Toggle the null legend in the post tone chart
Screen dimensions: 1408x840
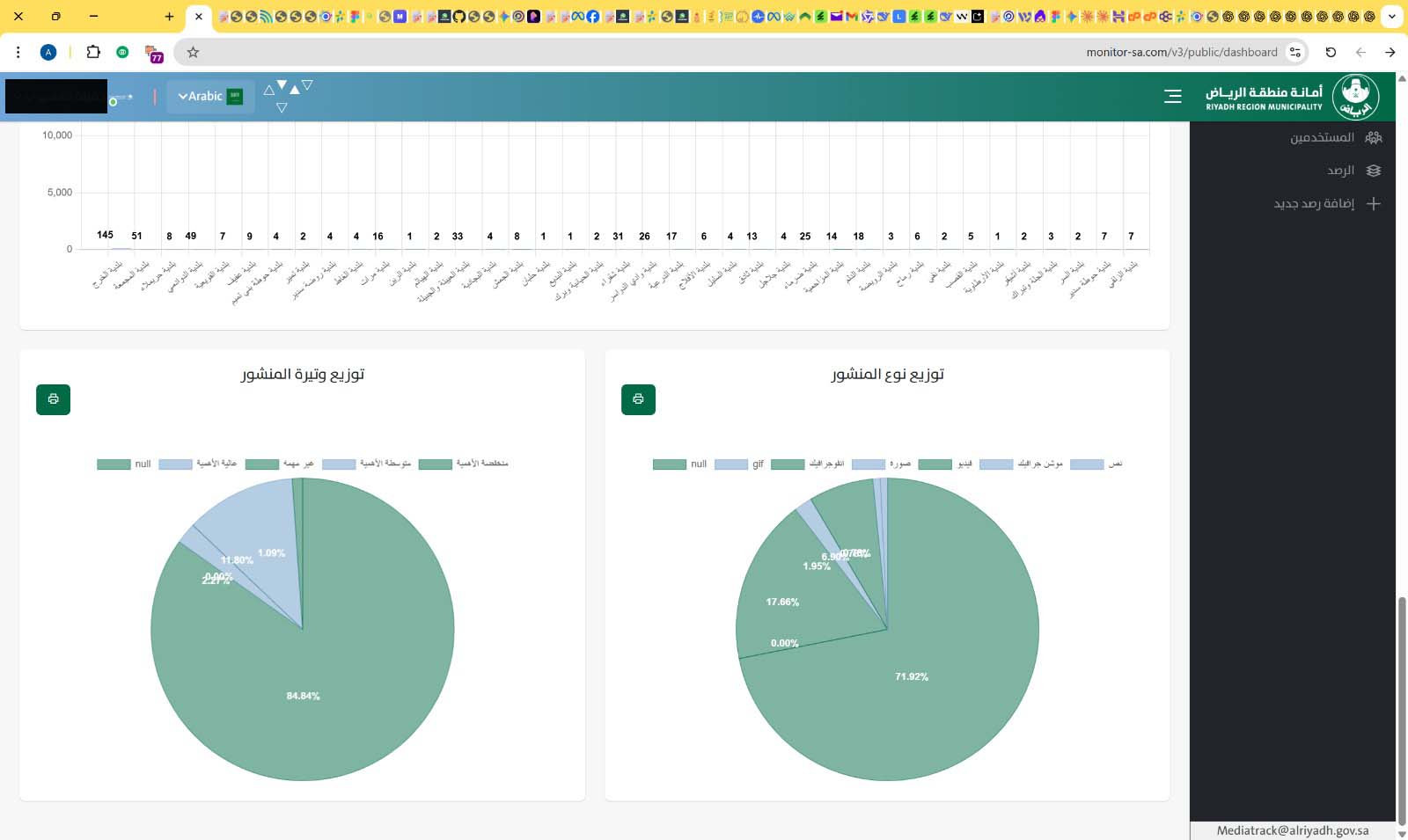(x=124, y=464)
